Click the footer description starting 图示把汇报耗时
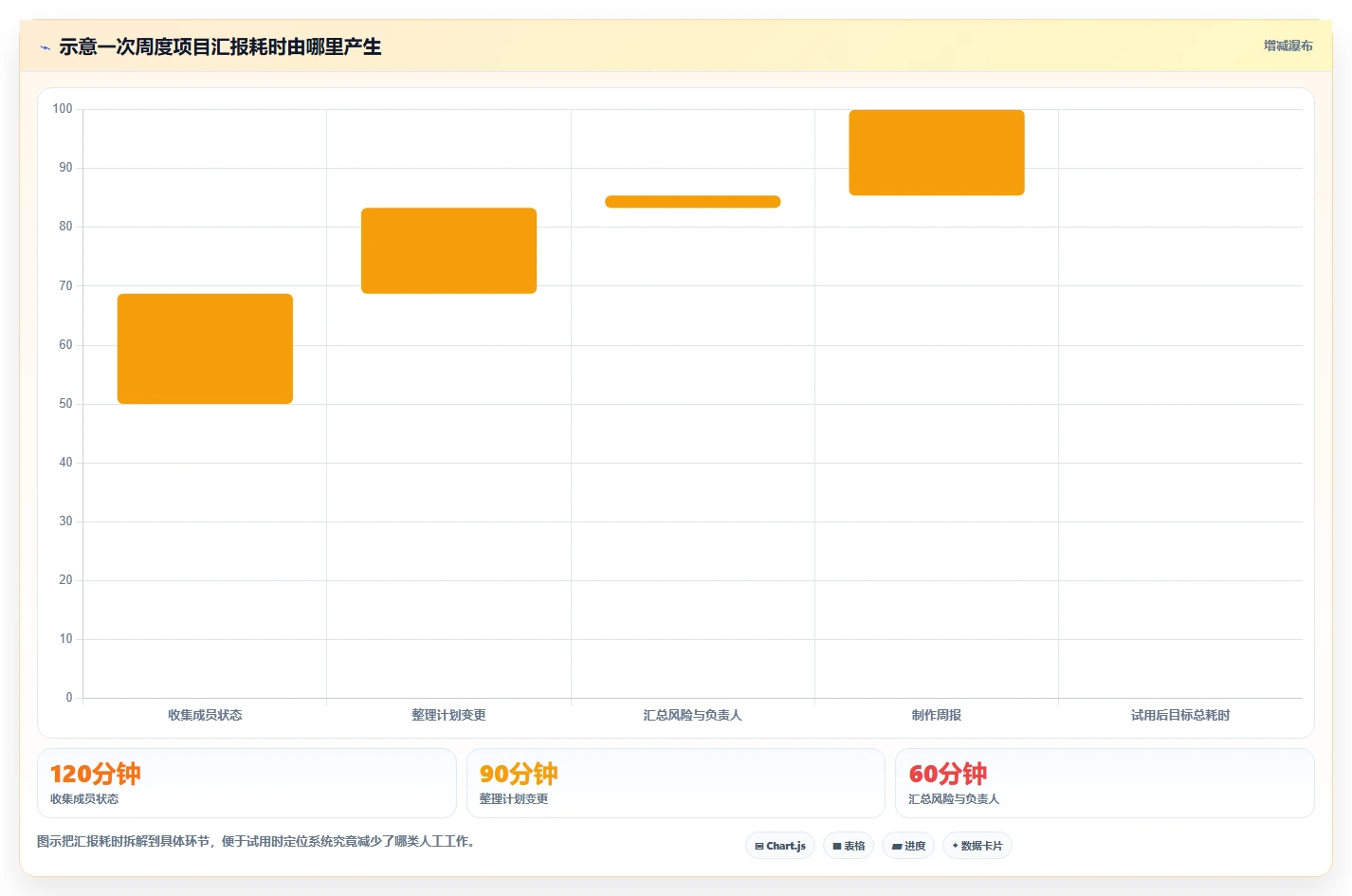This screenshot has width=1352, height=896. 259,841
